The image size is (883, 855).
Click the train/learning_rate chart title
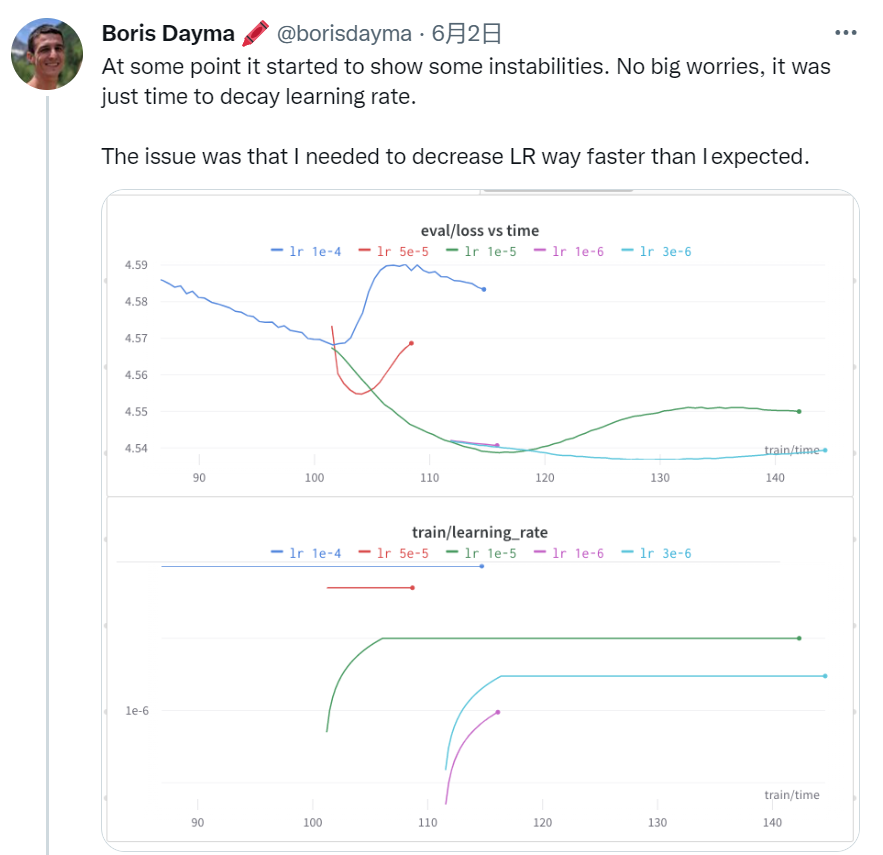(480, 533)
